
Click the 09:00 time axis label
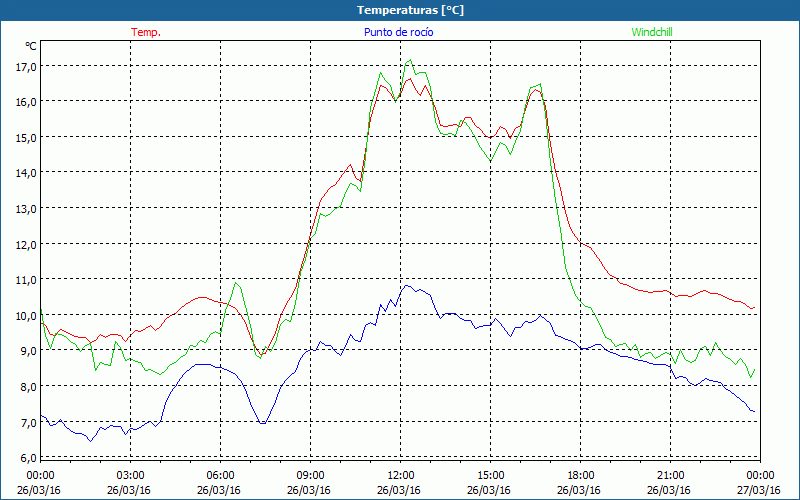[x=310, y=475]
